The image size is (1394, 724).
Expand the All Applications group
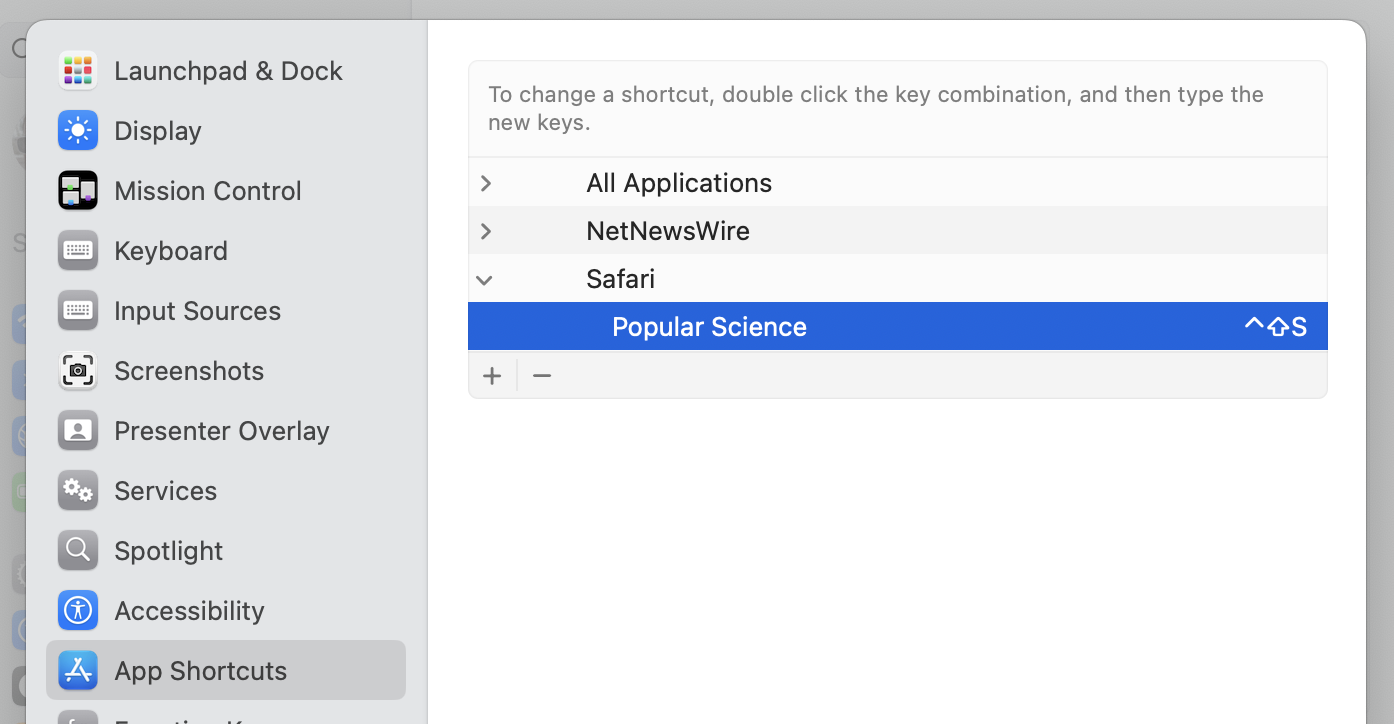[486, 183]
